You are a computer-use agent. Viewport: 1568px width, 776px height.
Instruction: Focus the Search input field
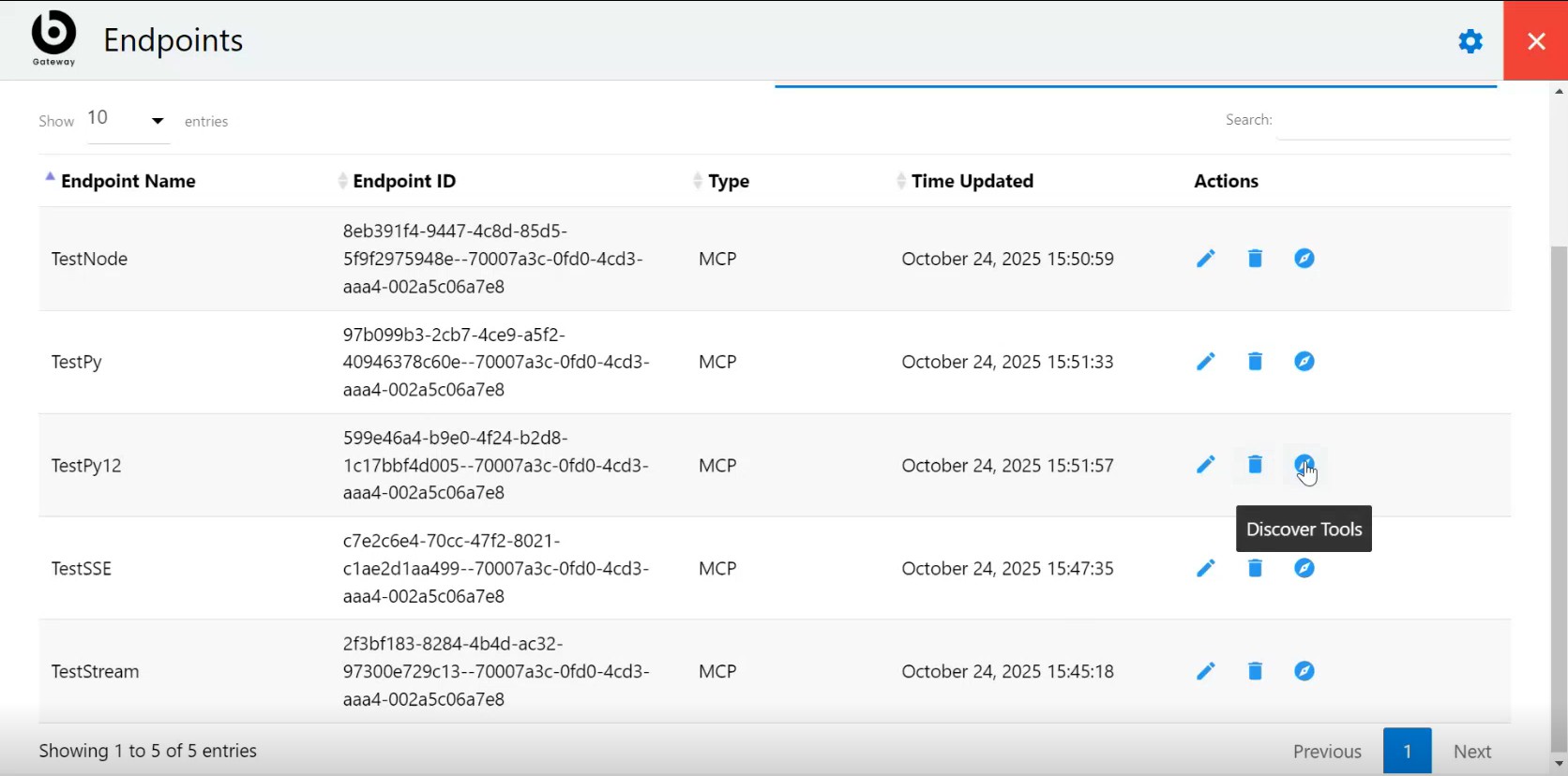[x=1394, y=120]
